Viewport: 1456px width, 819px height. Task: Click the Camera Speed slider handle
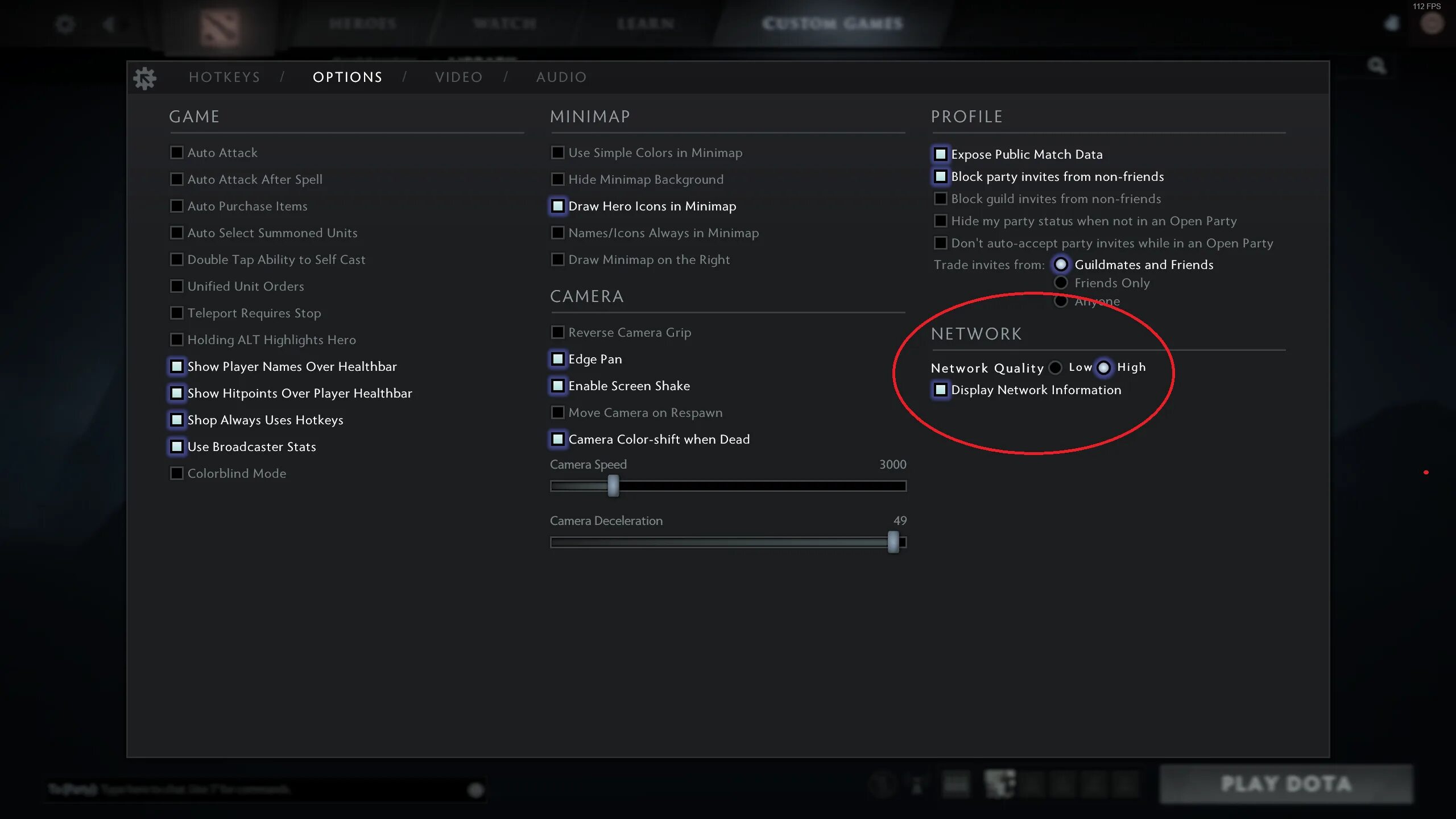pos(613,486)
